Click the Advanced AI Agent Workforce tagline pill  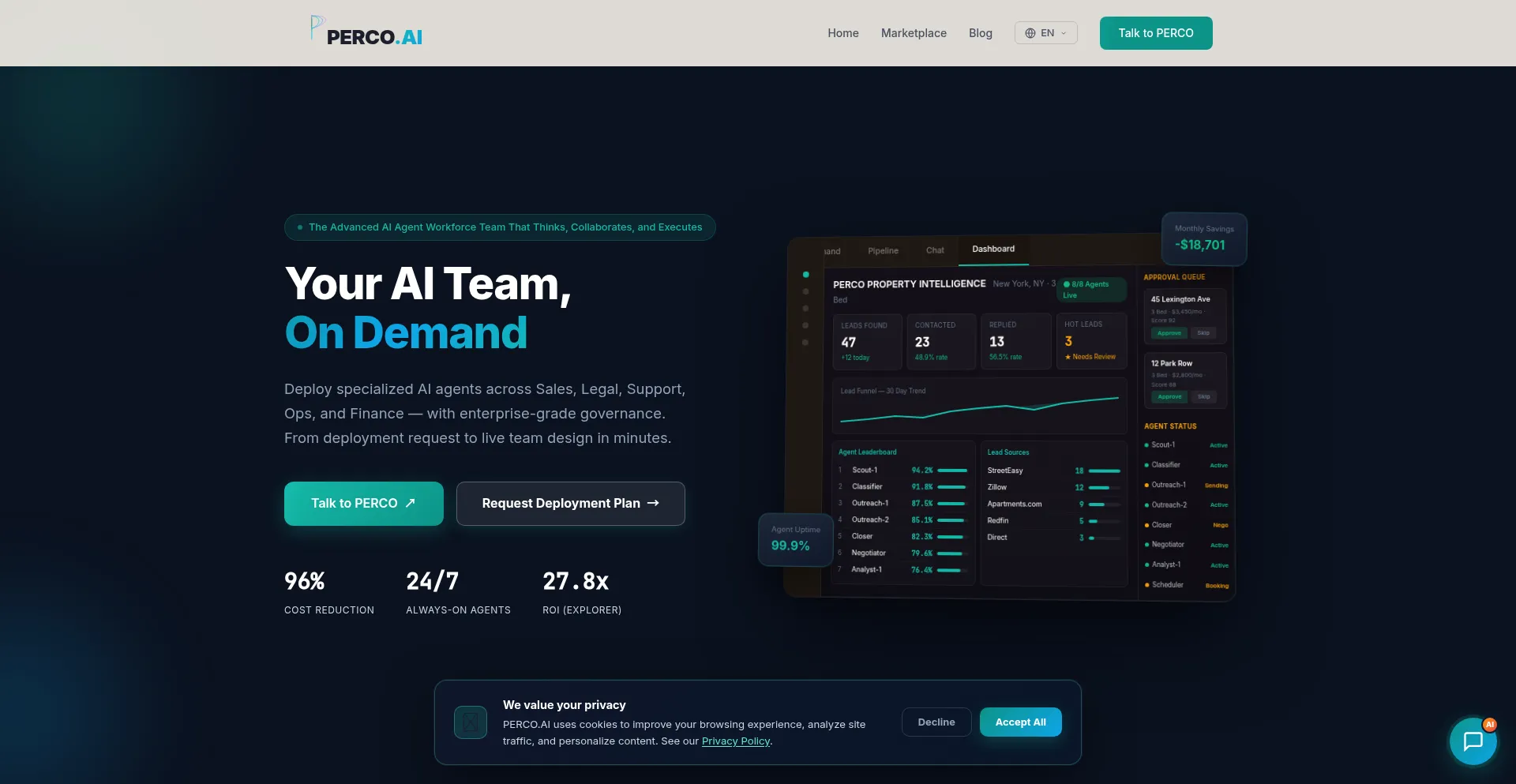[x=500, y=227]
